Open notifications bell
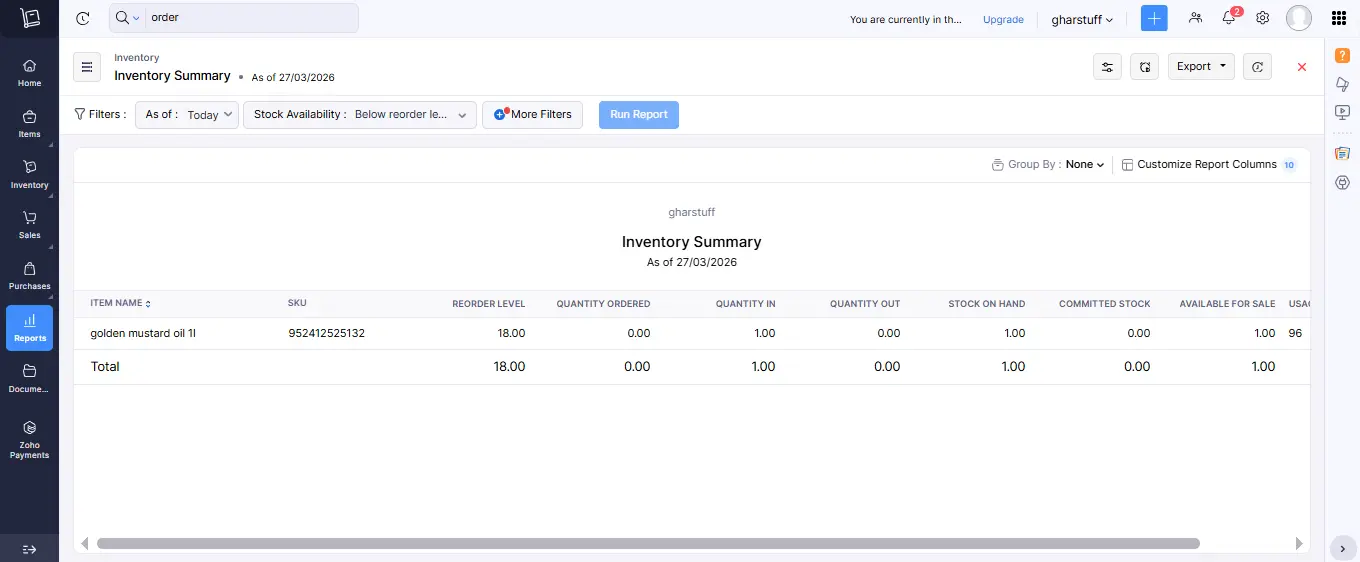 coord(1229,18)
